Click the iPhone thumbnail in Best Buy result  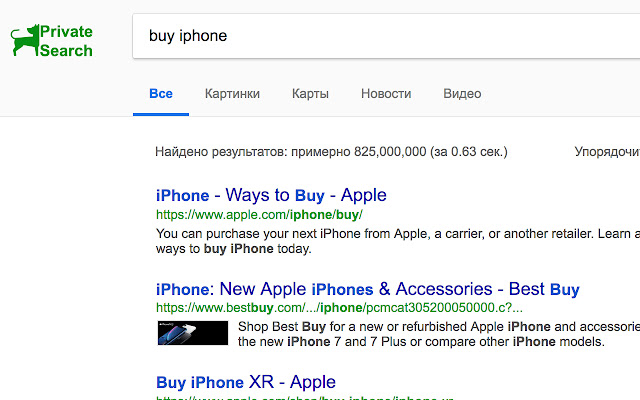193,333
